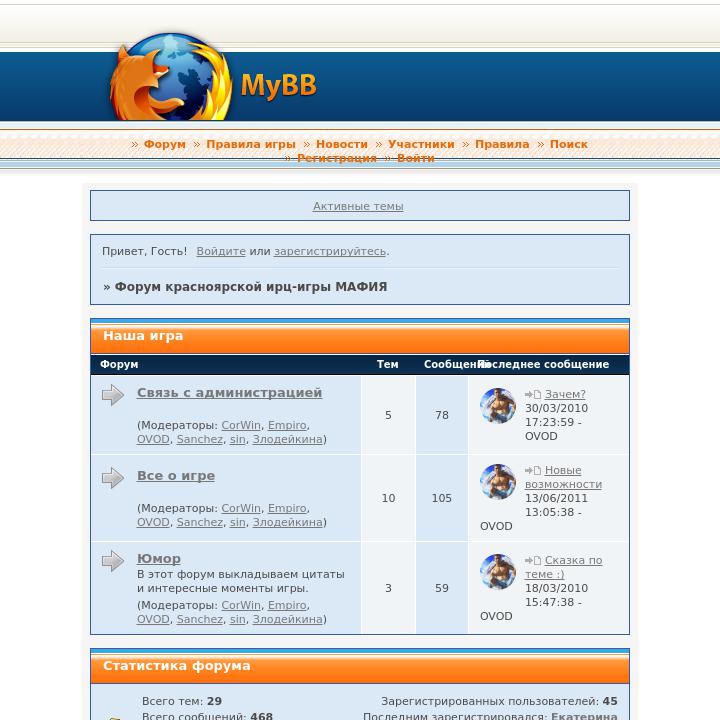
Task: Click moderator Злодейкина under Связь с администрацией
Action: (287, 439)
